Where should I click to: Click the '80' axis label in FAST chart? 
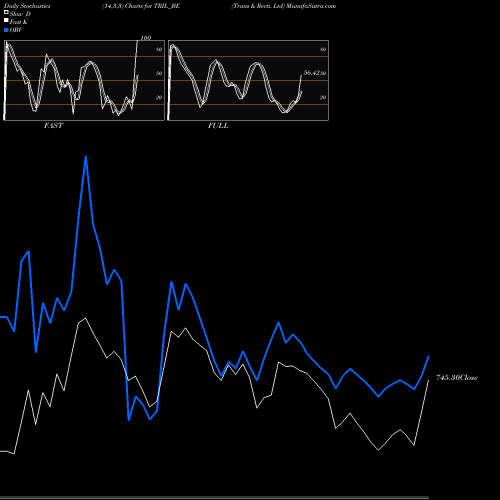pos(159,49)
